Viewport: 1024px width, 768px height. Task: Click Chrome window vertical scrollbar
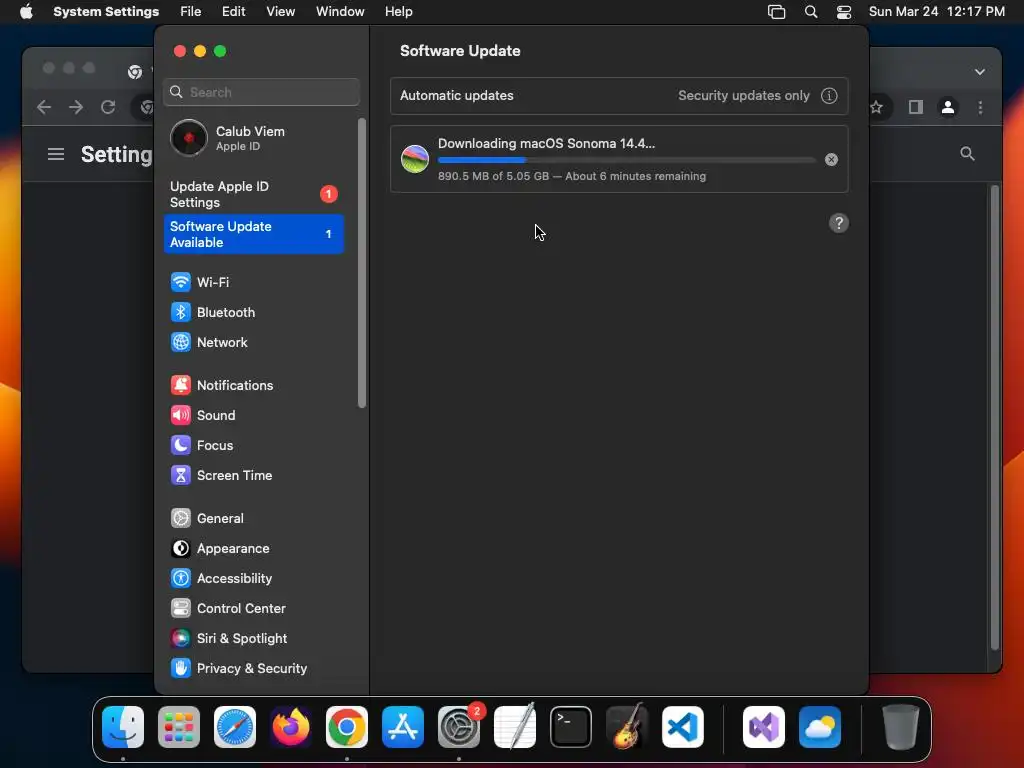[995, 418]
